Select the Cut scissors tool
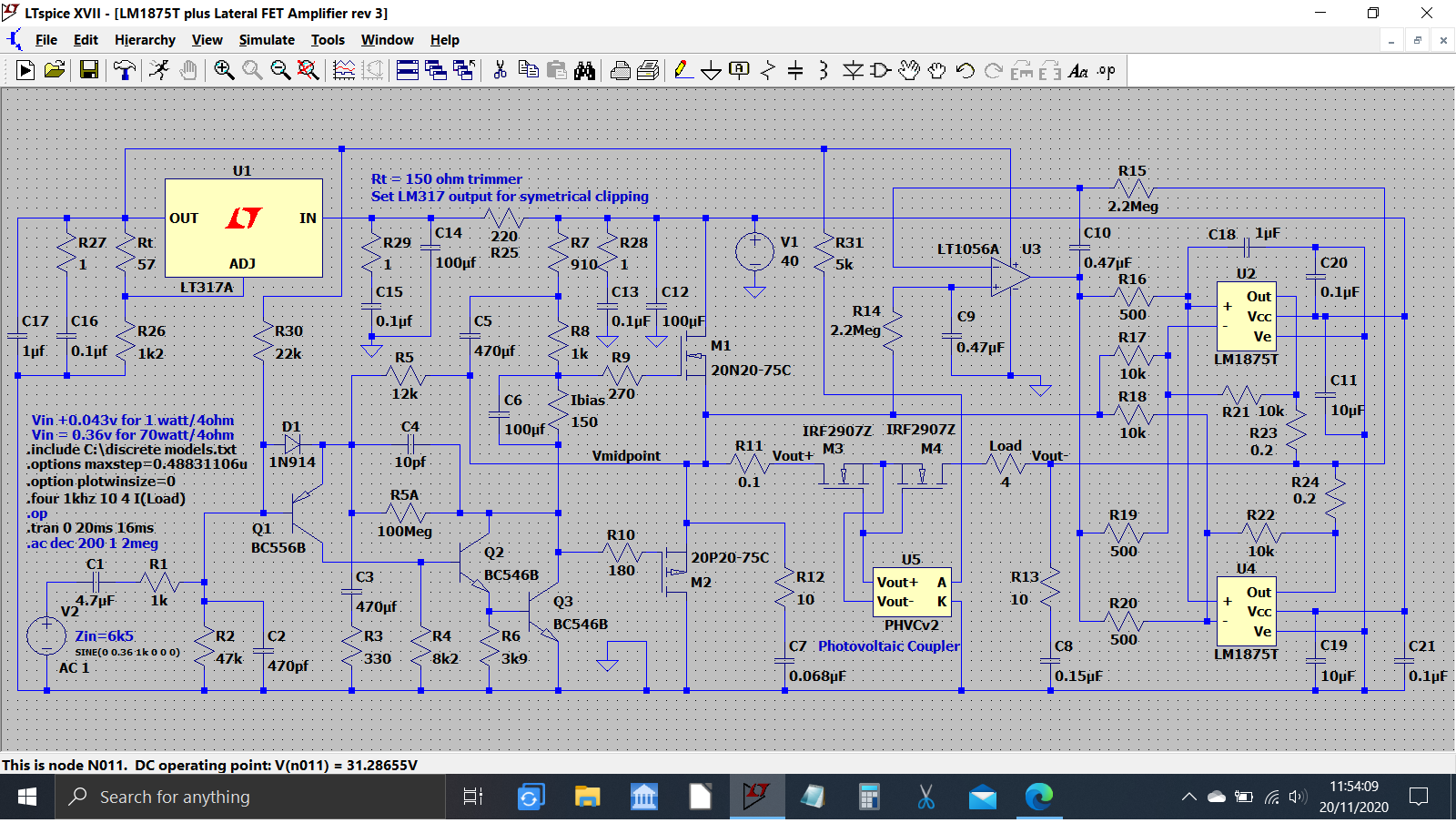Viewport: 1456px width, 823px height. pos(500,70)
